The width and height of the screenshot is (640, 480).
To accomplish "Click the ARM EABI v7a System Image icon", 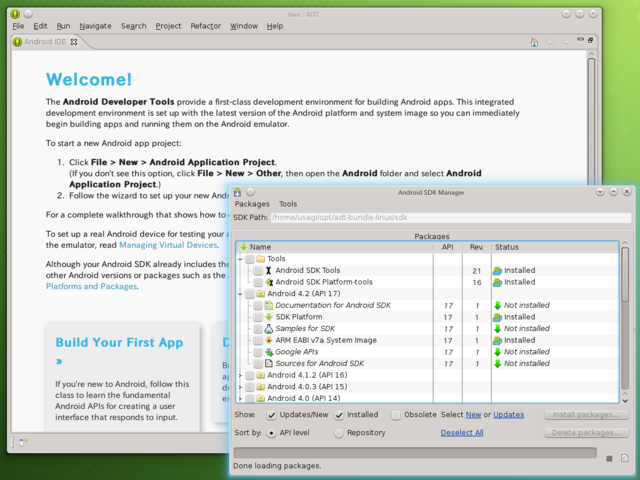I will click(269, 340).
